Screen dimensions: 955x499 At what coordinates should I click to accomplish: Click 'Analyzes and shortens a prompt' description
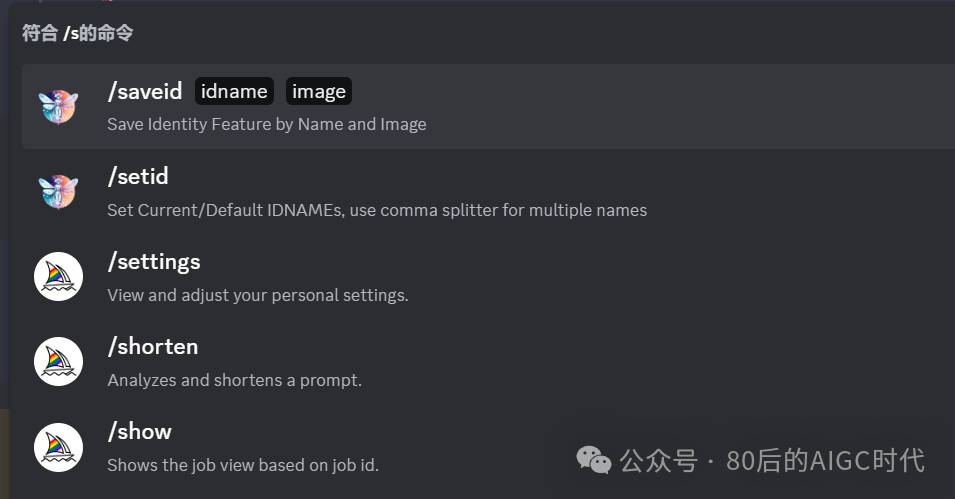[234, 380]
